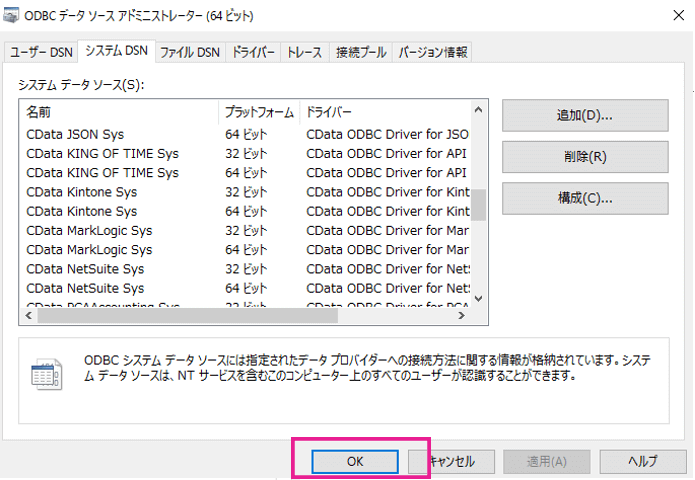Select CData MarkLogic Sys 32-bit entry
Screen dimensions: 695x480
(245, 230)
